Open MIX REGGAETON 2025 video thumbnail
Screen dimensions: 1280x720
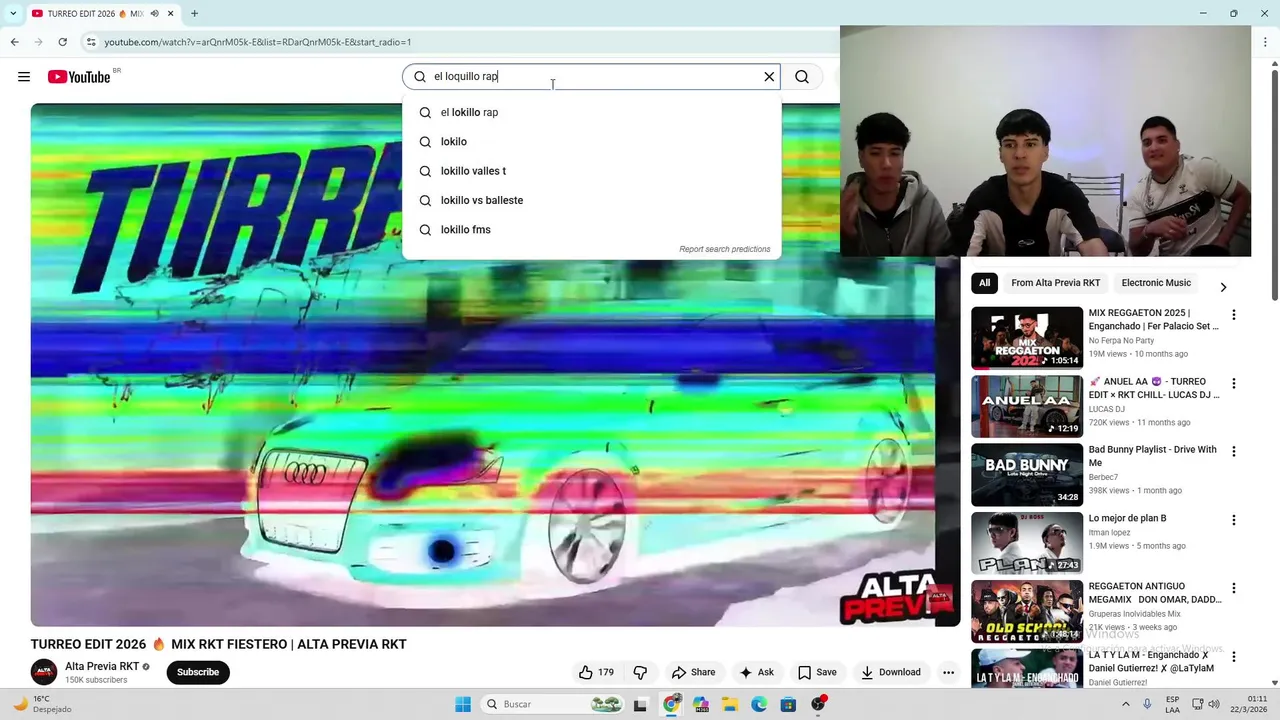1027,338
